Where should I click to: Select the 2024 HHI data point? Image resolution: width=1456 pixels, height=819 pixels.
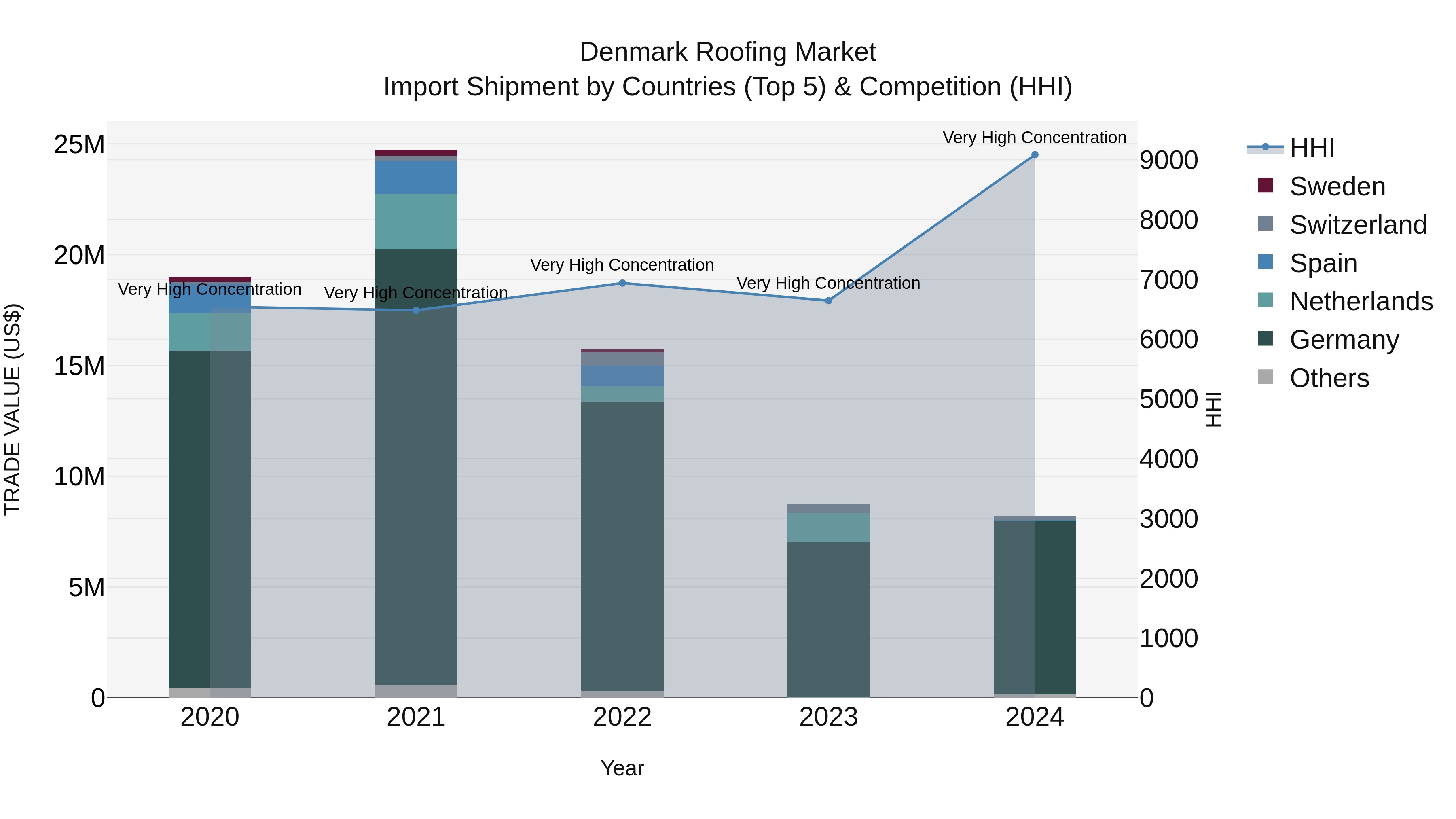[x=1035, y=155]
